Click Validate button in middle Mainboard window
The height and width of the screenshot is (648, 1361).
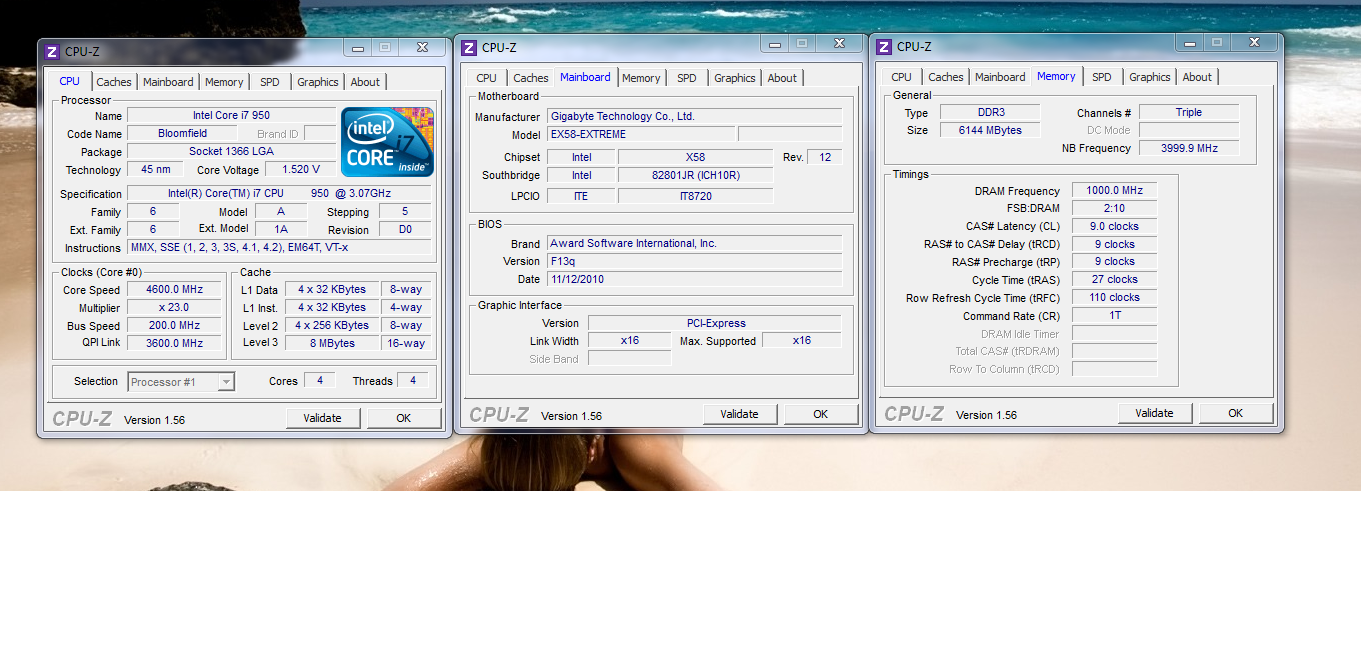740,414
